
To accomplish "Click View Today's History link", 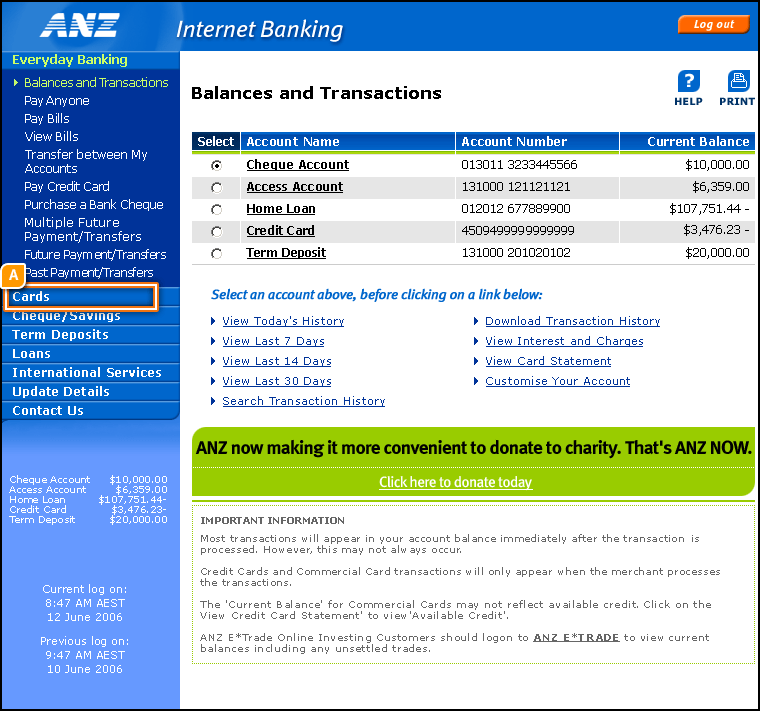I will 283,321.
